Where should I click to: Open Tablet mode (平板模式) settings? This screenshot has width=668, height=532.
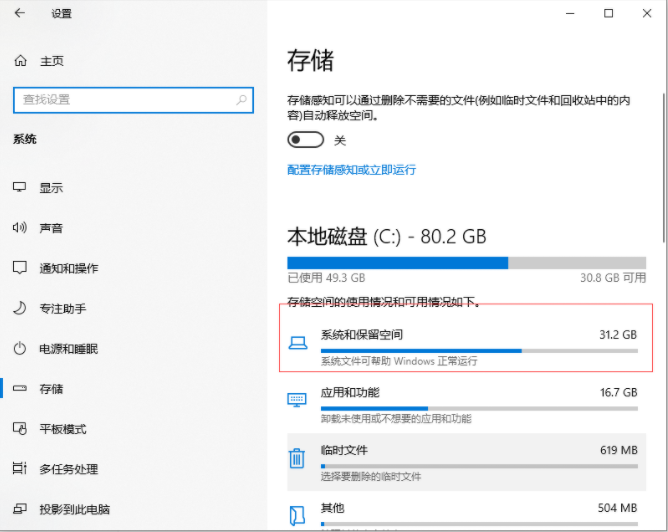pos(62,429)
